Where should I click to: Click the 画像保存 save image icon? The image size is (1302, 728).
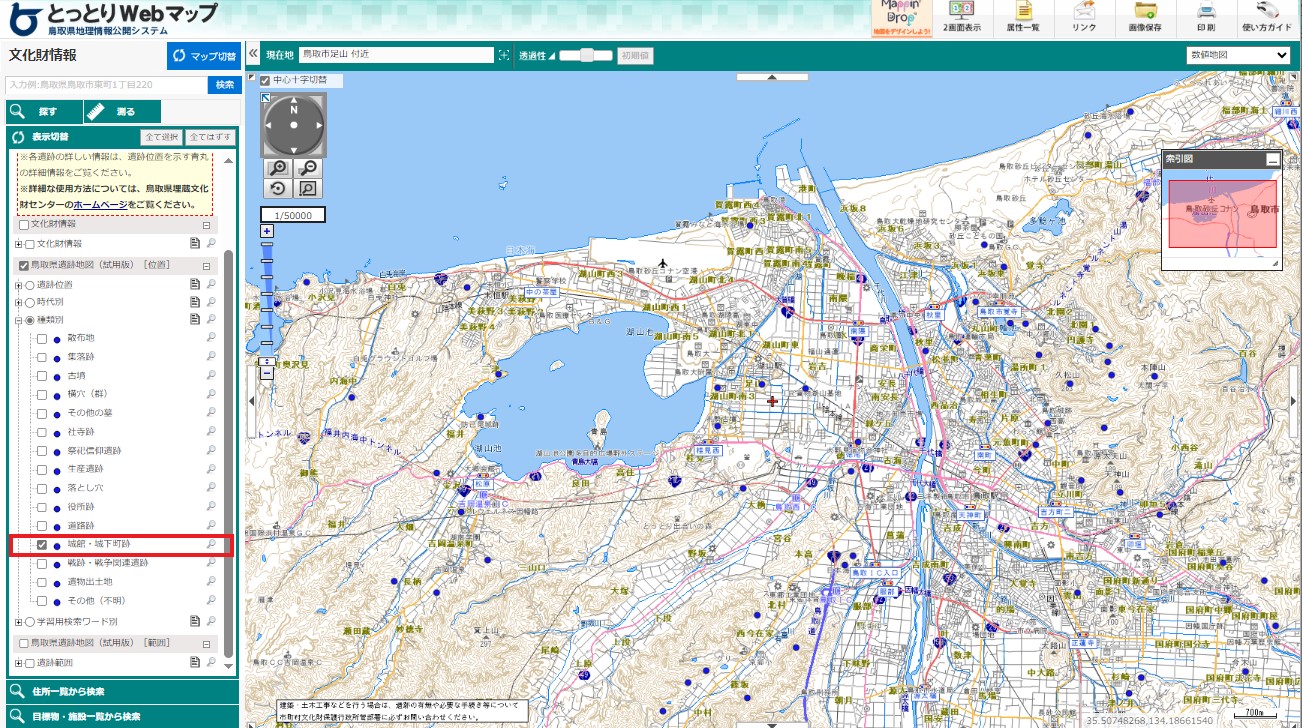coord(1145,19)
